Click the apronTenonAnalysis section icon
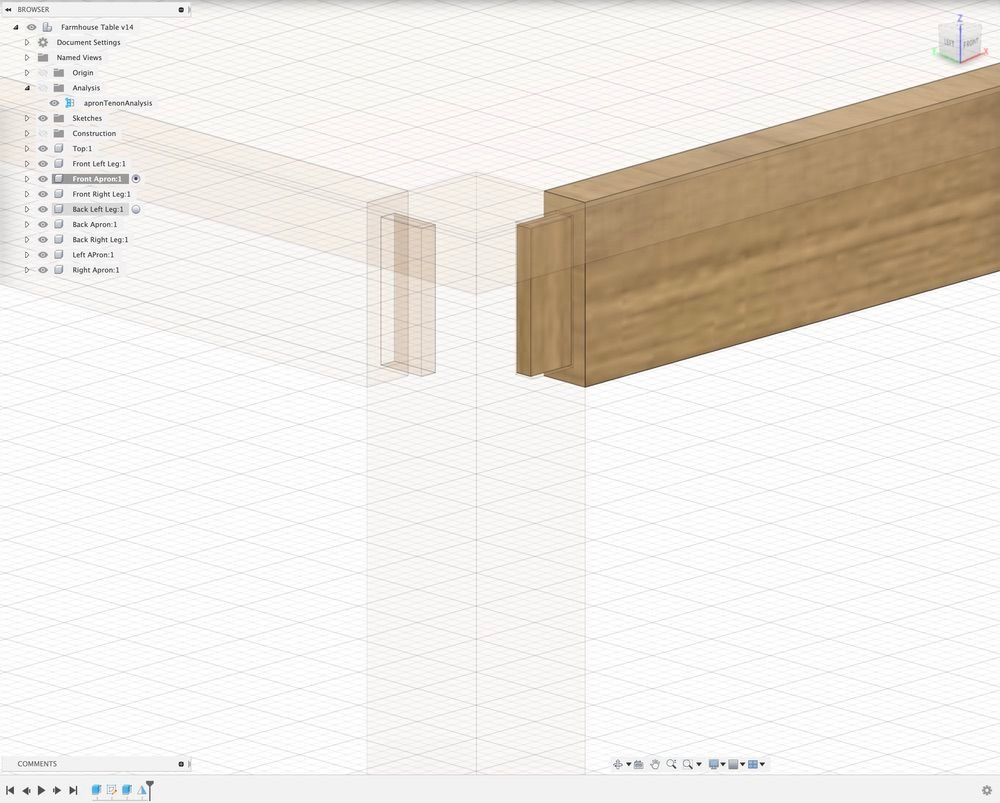Image resolution: width=1000 pixels, height=803 pixels. tap(70, 103)
